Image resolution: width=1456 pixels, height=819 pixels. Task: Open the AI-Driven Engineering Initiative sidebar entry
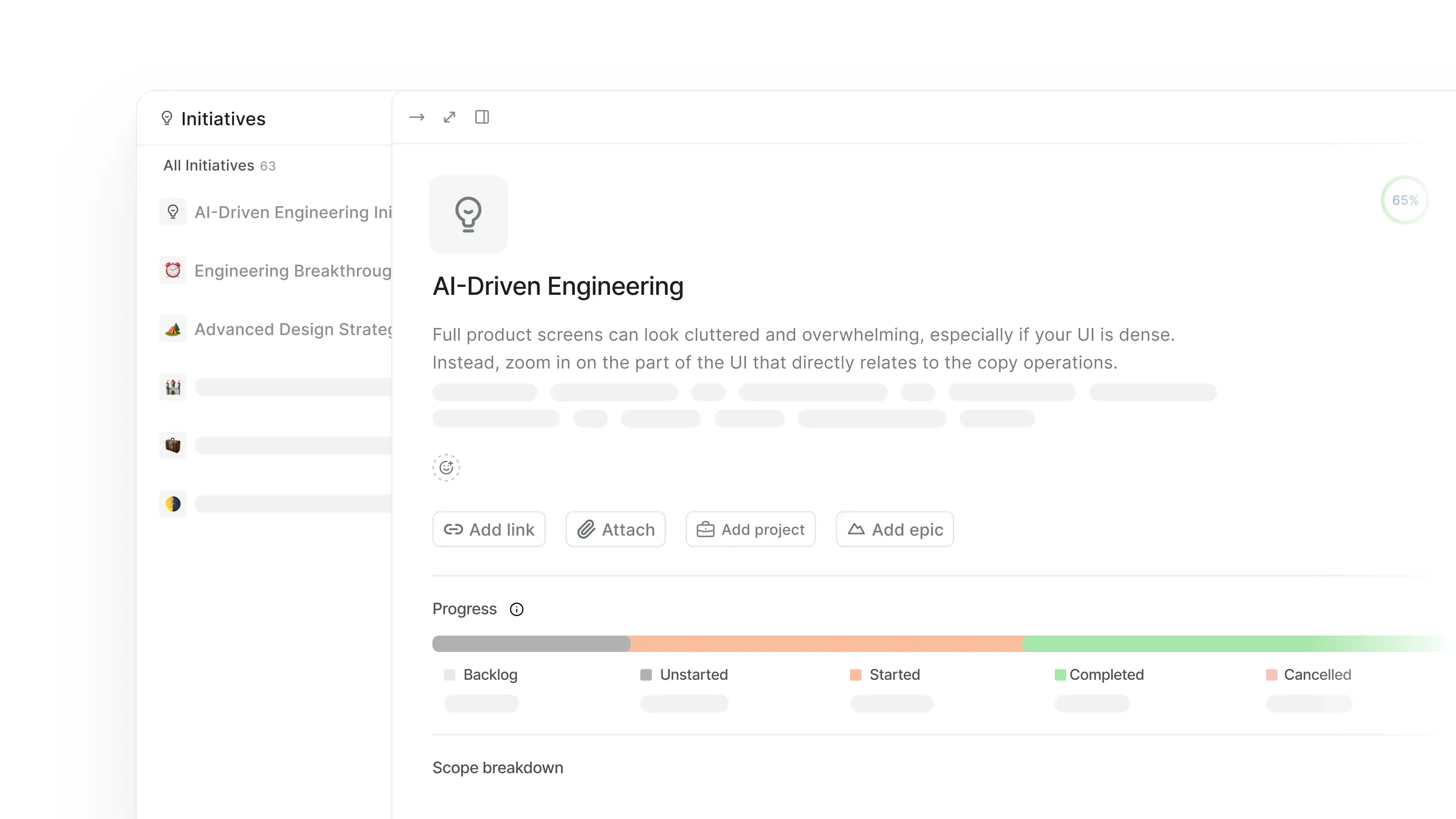pos(293,212)
